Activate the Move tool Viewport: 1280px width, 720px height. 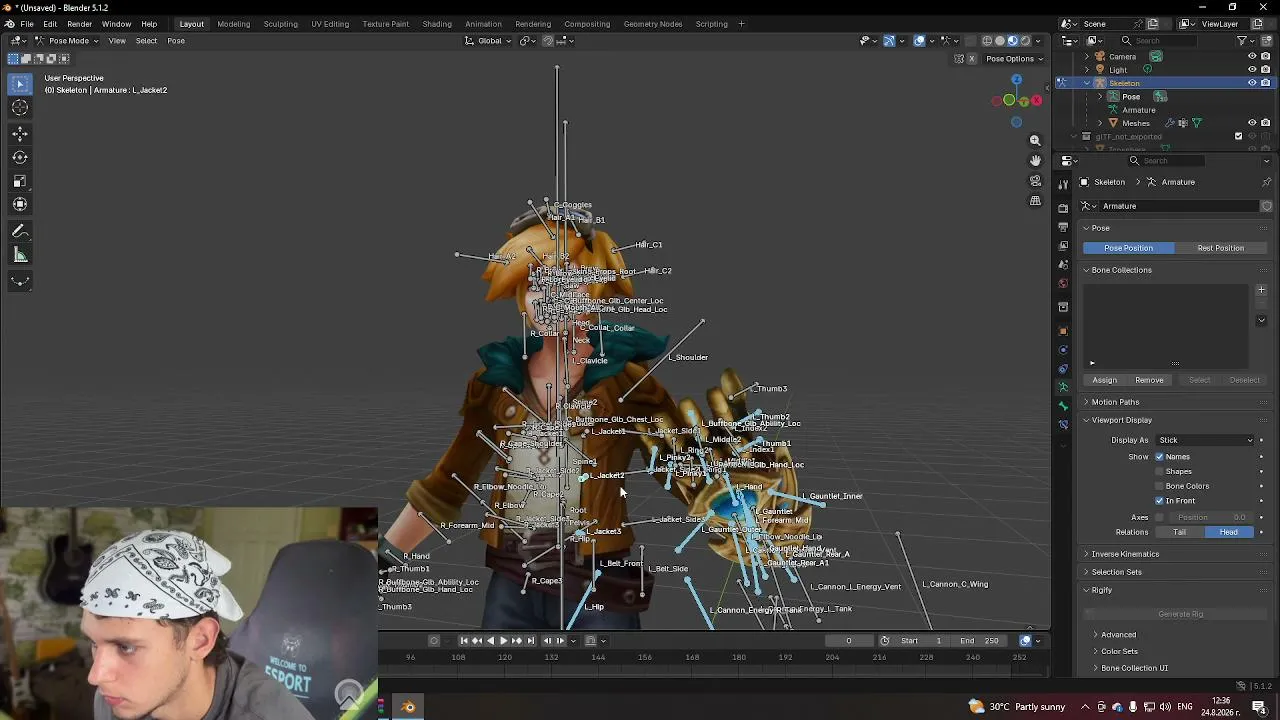(x=20, y=133)
